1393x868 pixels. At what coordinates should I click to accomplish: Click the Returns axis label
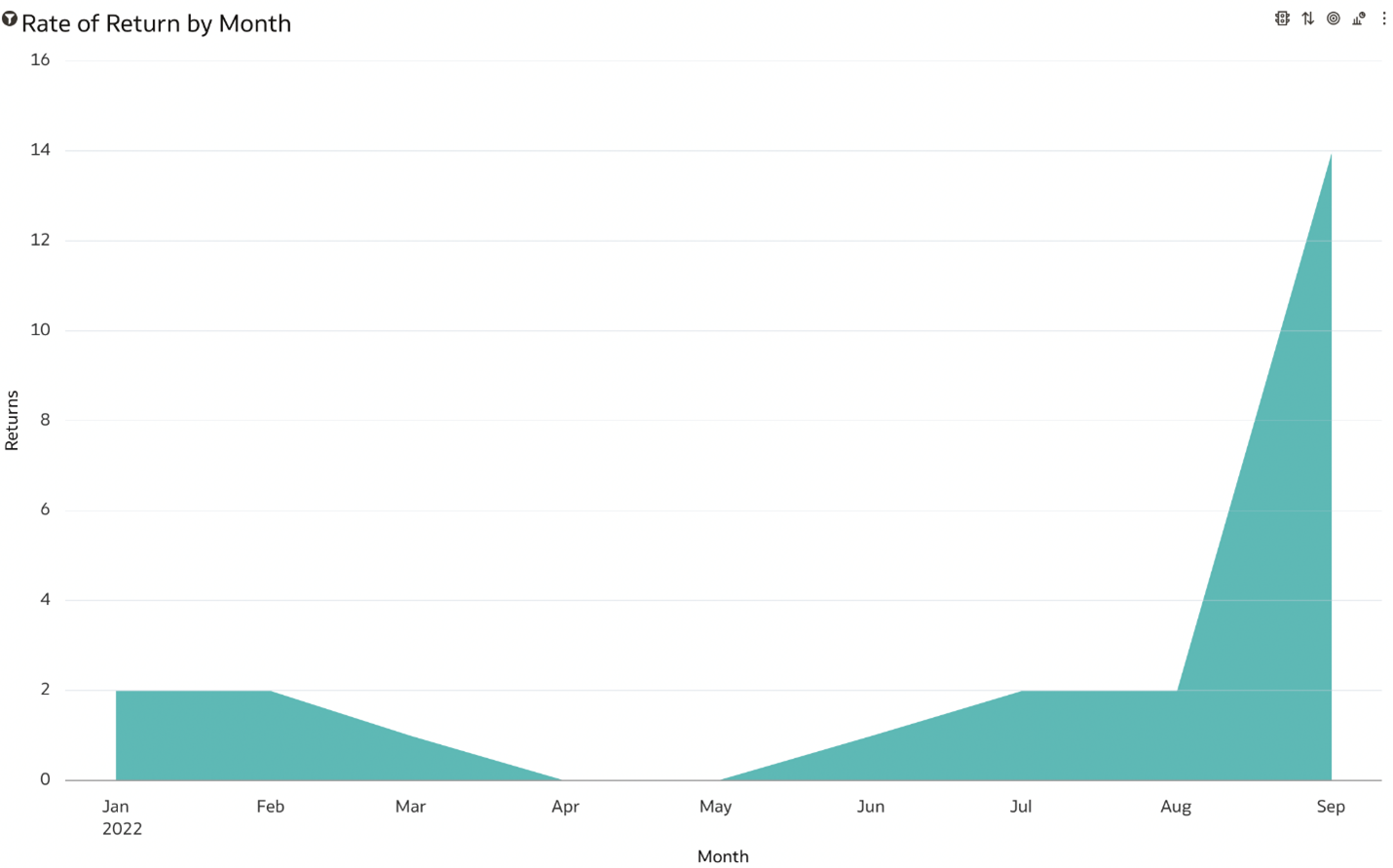click(x=12, y=421)
